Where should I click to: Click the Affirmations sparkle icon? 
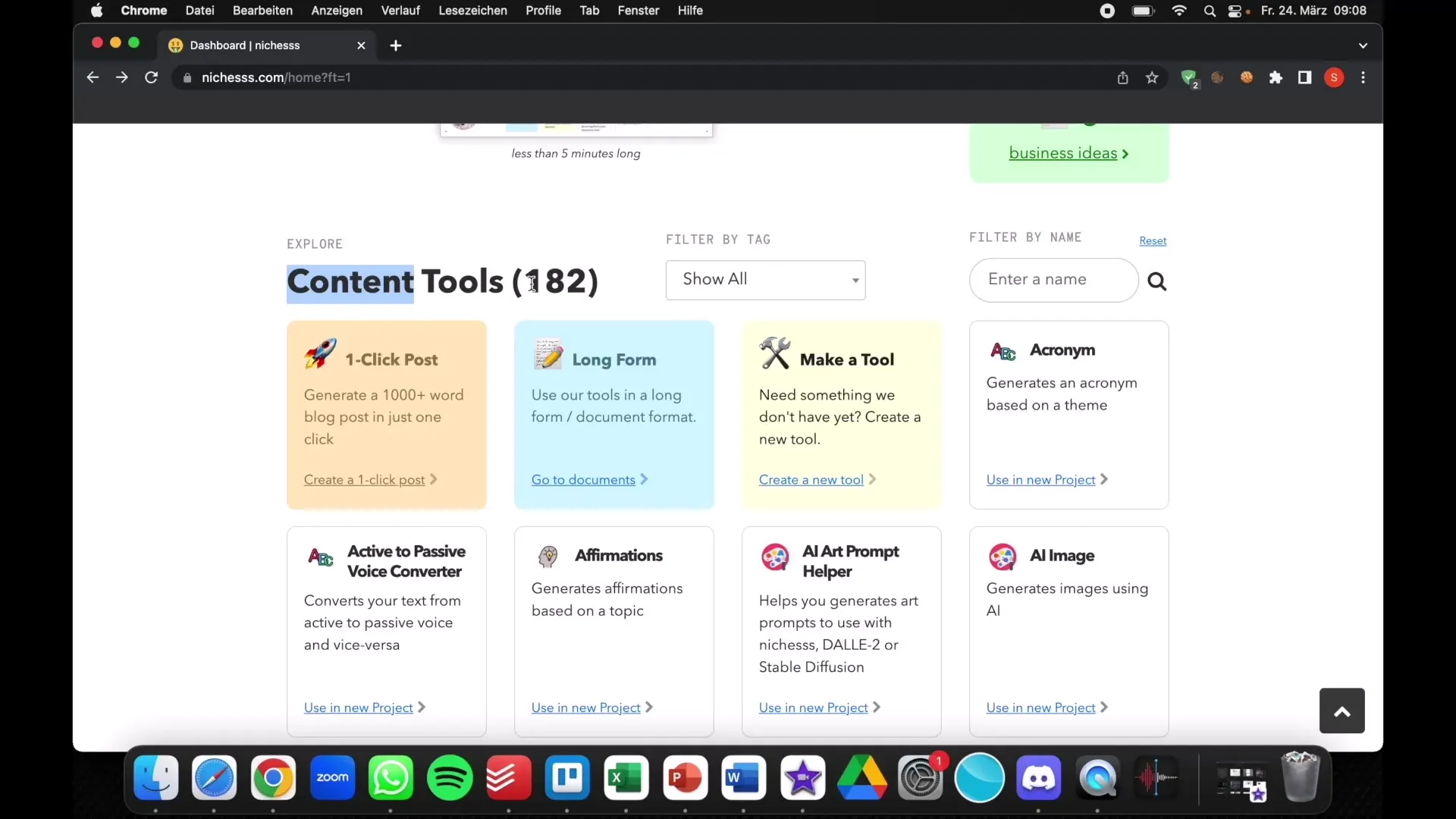coord(548,556)
